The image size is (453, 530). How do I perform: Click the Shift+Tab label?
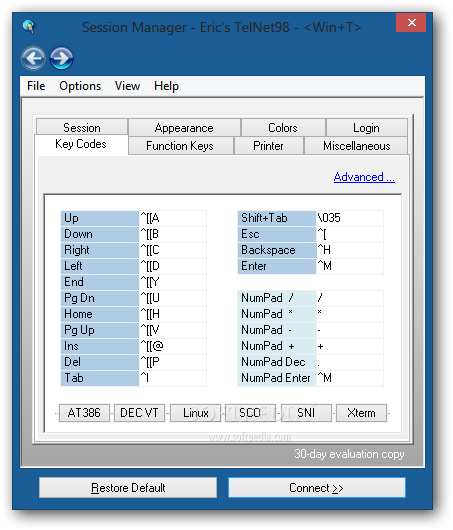pos(277,218)
